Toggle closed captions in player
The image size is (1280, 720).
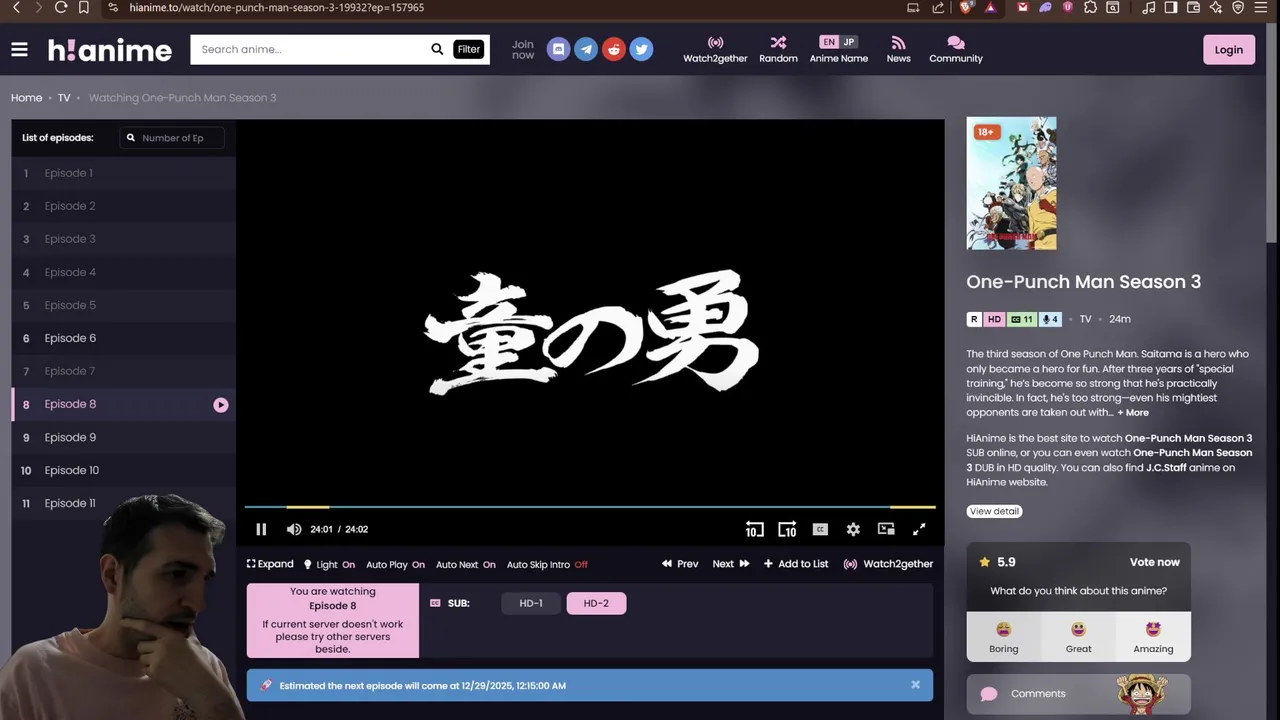click(x=820, y=529)
